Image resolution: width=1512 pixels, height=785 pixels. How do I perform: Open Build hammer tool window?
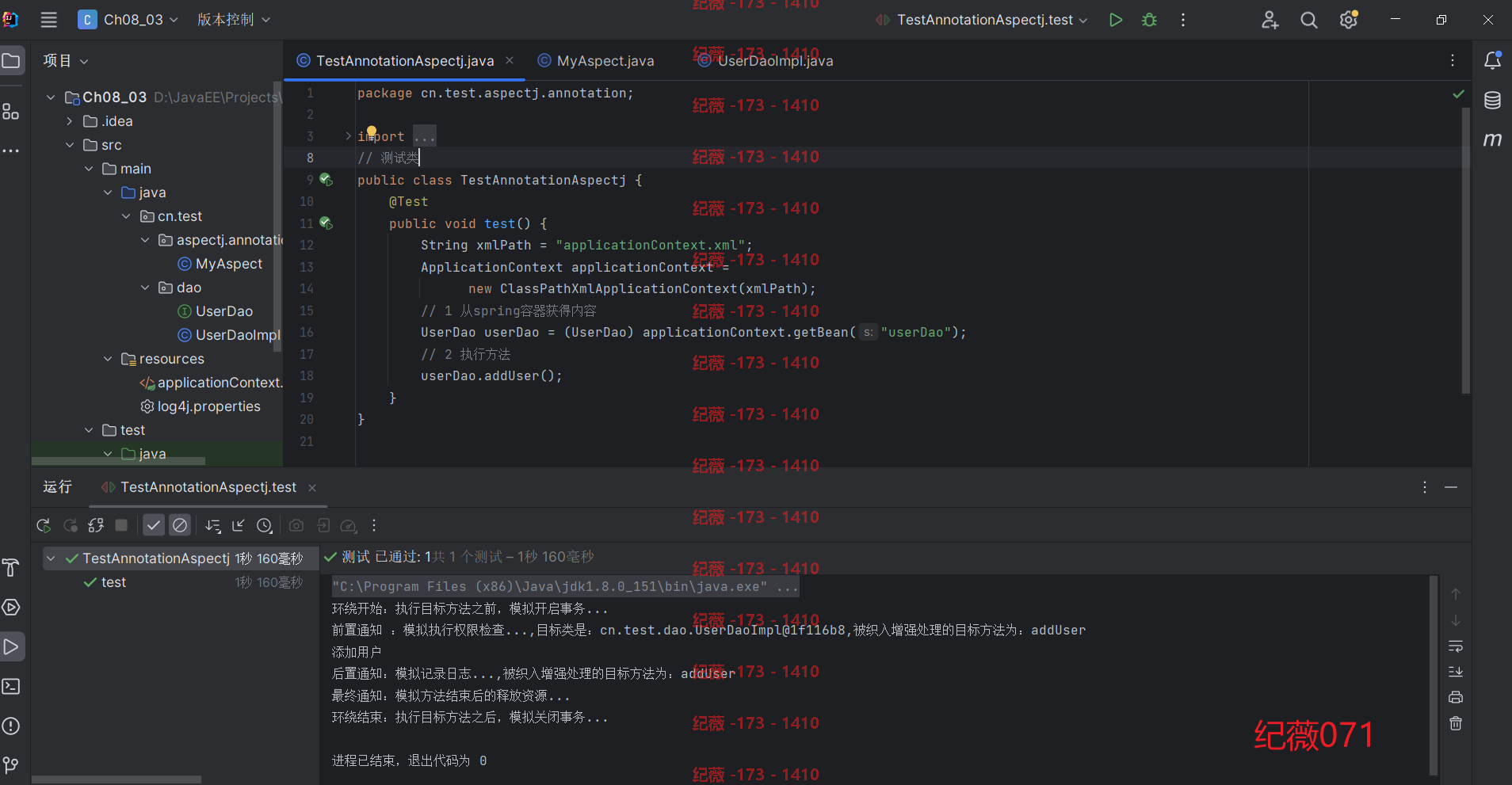pos(11,567)
